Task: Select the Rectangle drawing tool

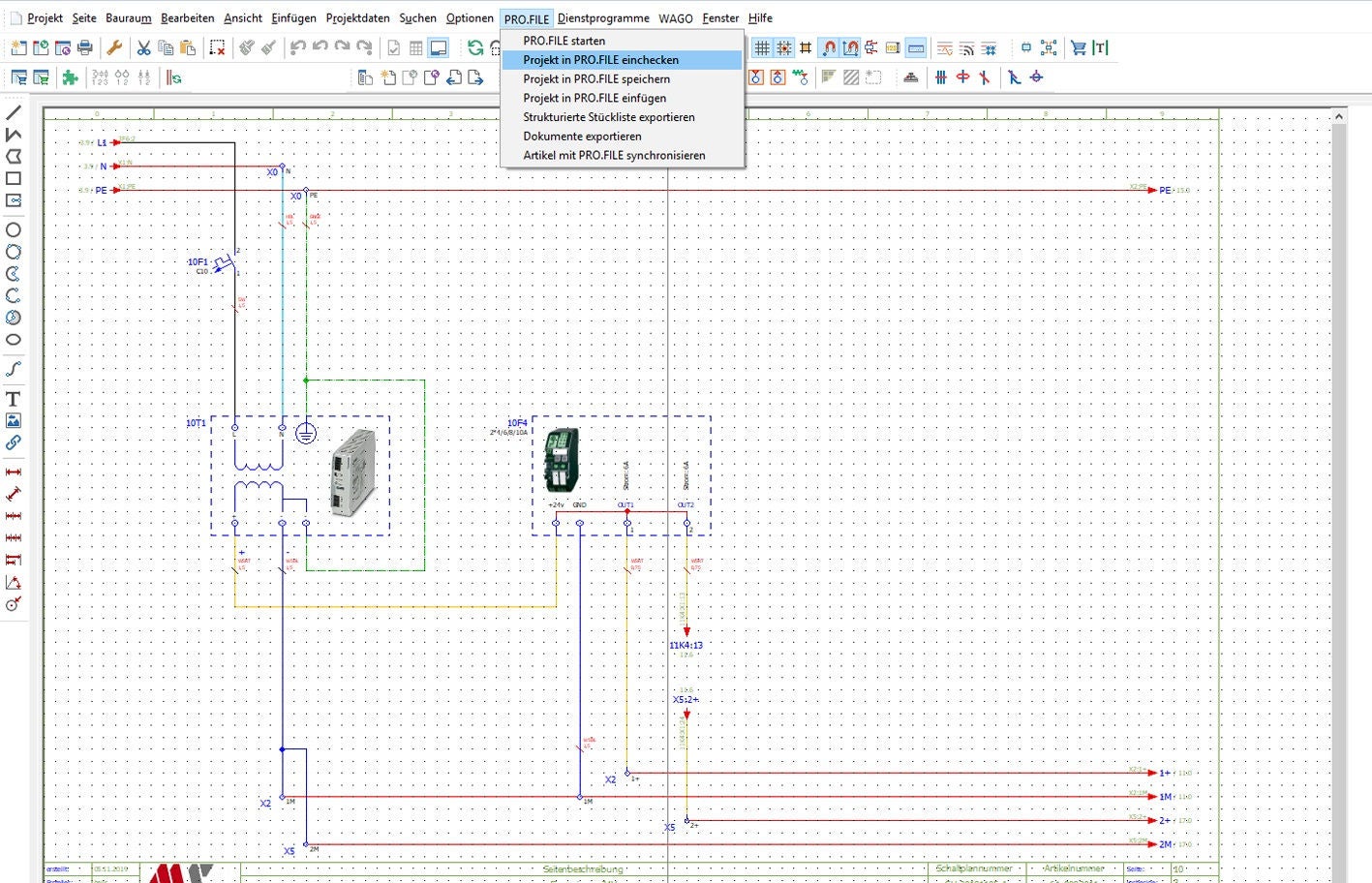Action: (x=14, y=178)
